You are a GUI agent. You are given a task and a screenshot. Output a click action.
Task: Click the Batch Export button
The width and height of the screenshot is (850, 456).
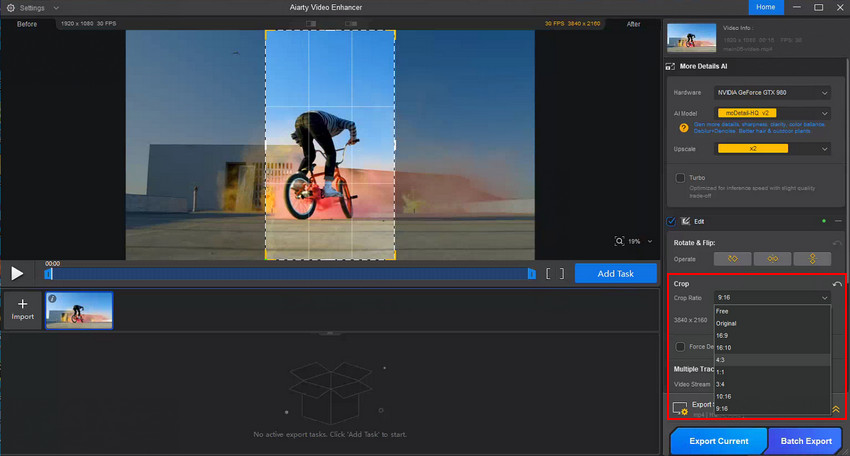click(806, 441)
